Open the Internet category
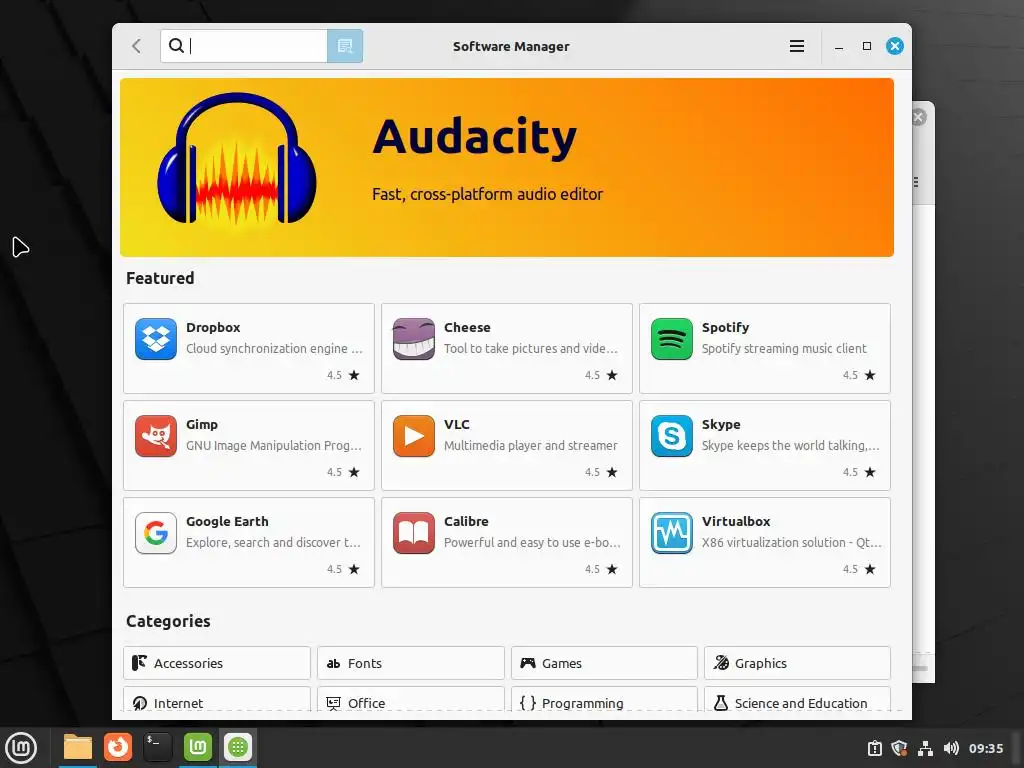Viewport: 1024px width, 768px height. (x=217, y=699)
